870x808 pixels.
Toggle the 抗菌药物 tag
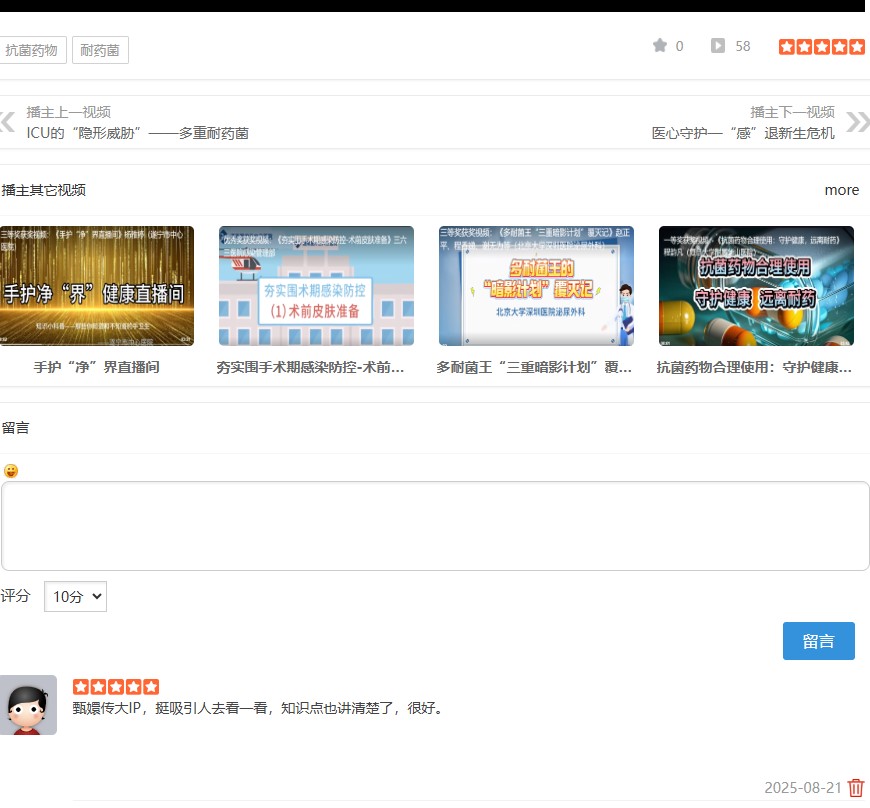[34, 49]
